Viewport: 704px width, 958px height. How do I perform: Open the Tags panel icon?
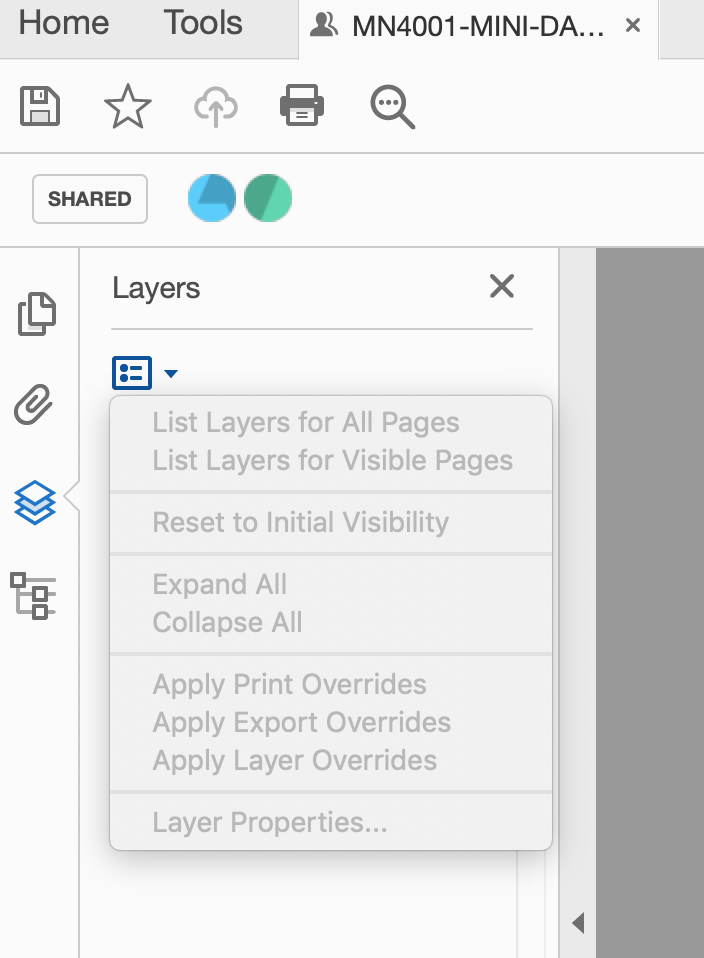[x=36, y=595]
